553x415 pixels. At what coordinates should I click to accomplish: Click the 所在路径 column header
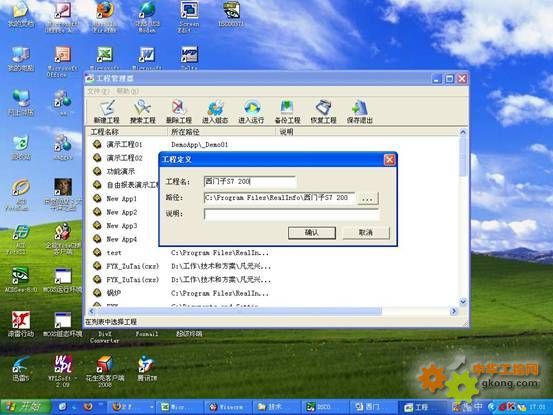pos(221,132)
